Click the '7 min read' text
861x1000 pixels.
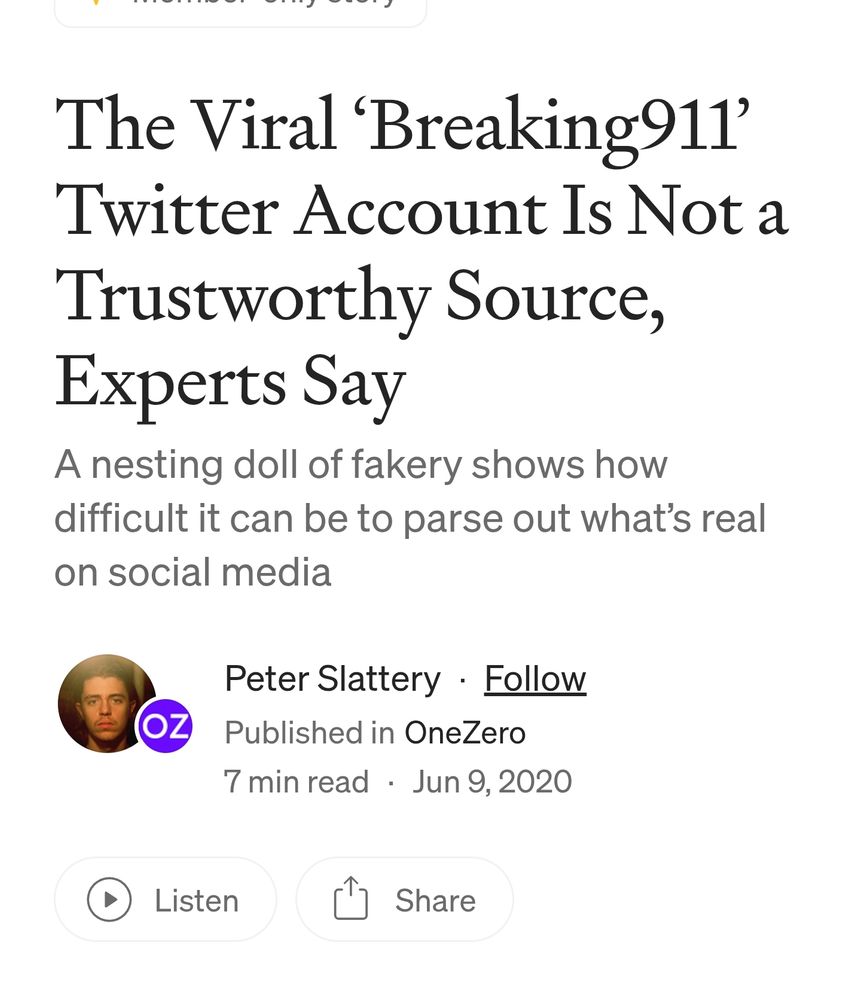click(x=296, y=781)
